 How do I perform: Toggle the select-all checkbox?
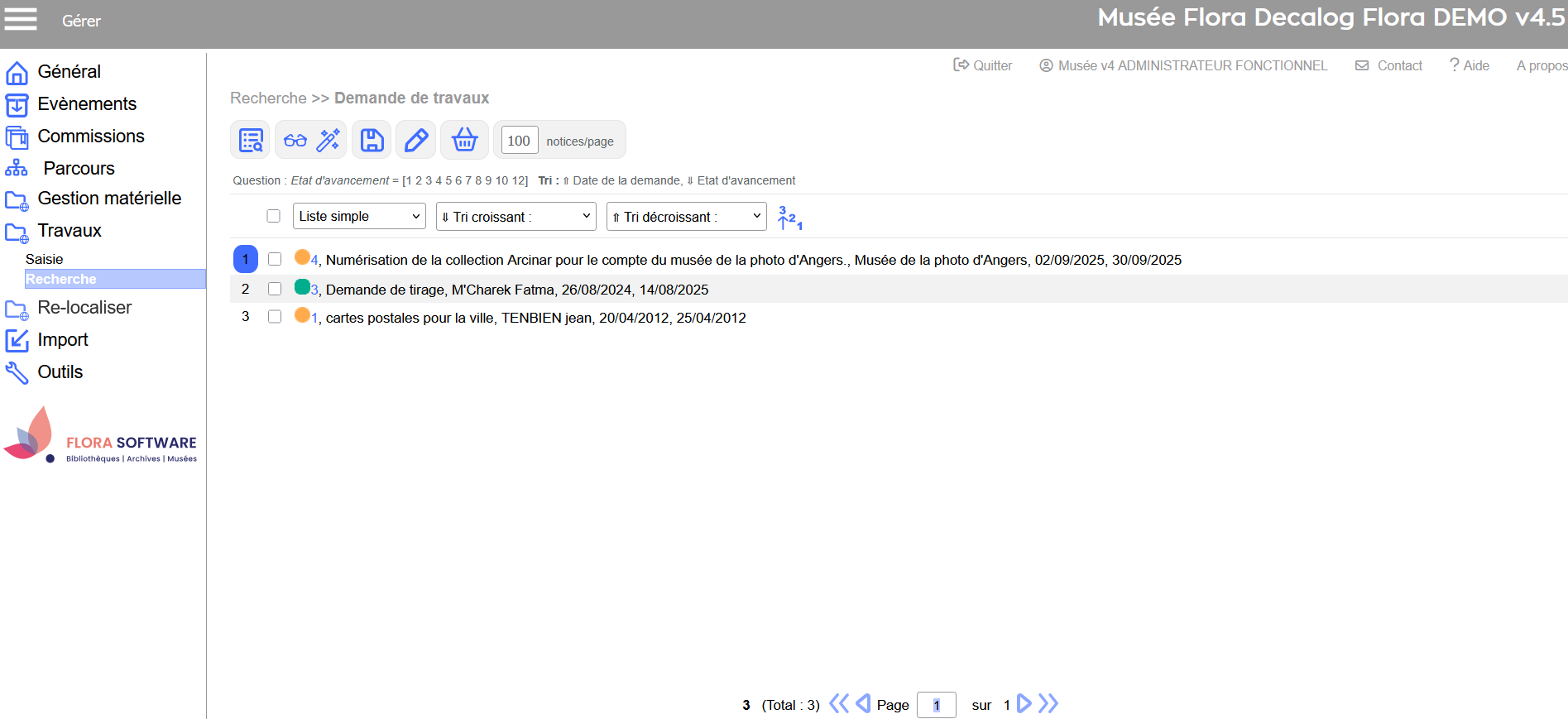tap(273, 216)
